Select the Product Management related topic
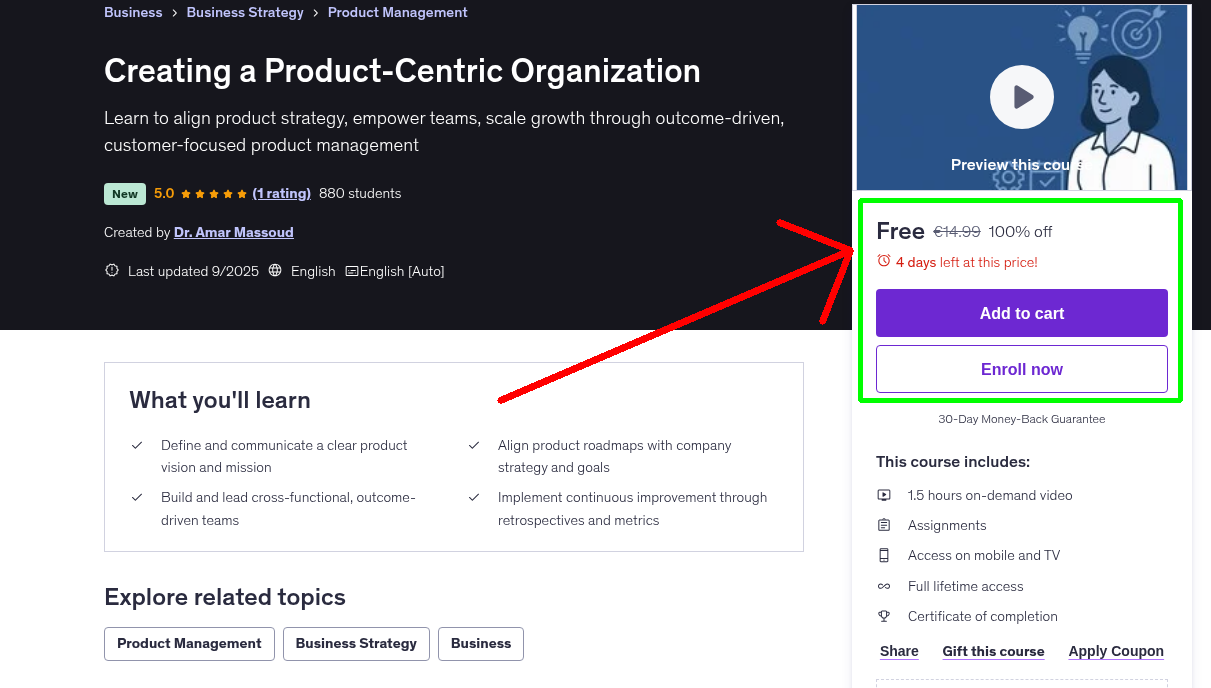The height and width of the screenshot is (688, 1211). [189, 643]
